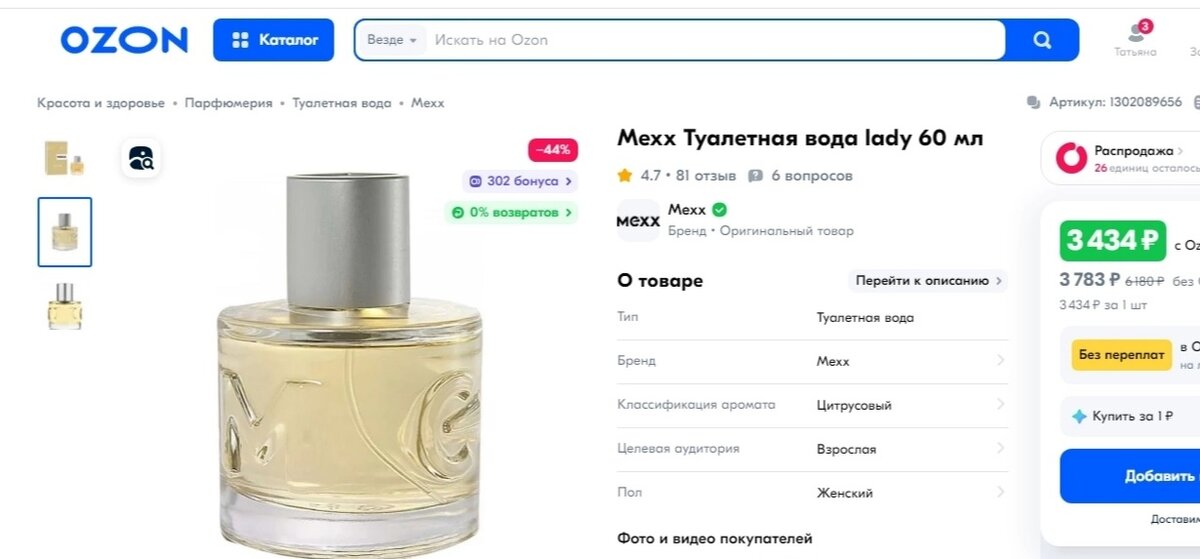This screenshot has height=559, width=1200.
Task: Click the Добавить button
Action: point(1130,476)
